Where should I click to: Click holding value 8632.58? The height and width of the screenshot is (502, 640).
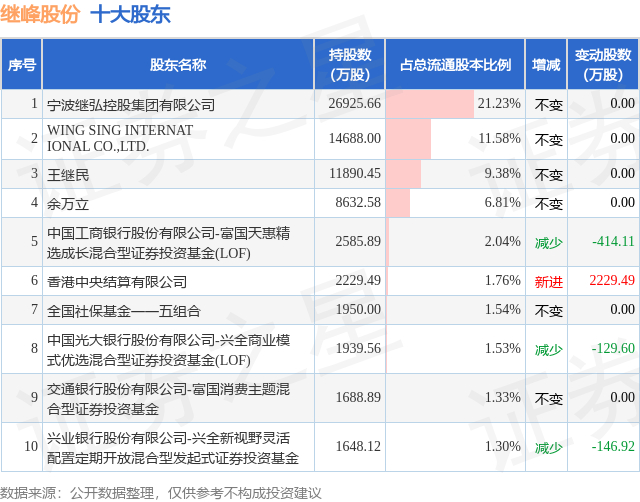358,202
